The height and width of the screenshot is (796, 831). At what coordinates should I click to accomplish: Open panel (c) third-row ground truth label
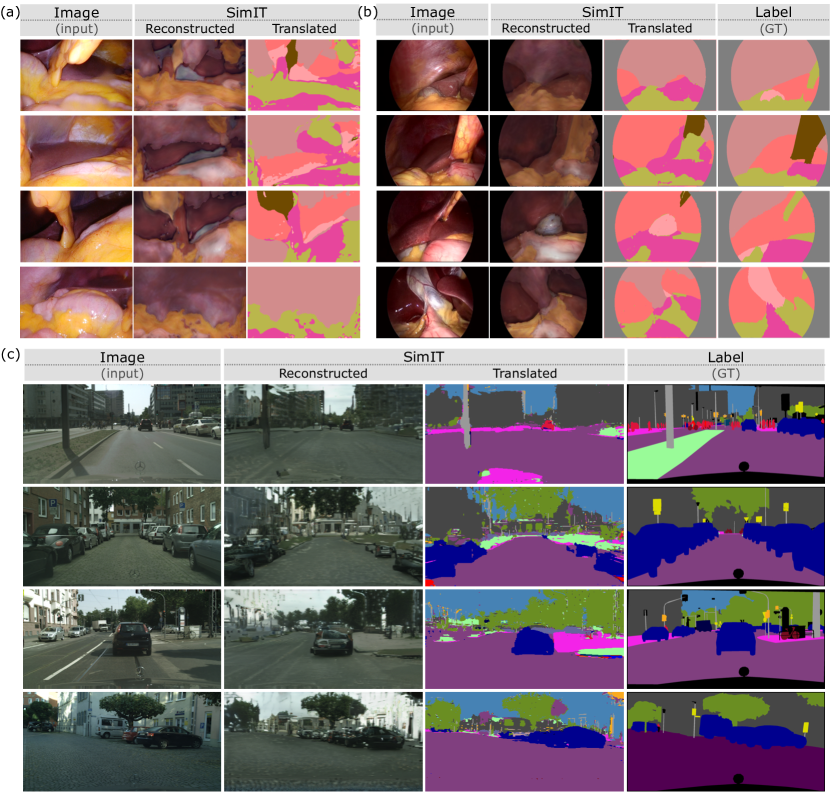(x=726, y=639)
